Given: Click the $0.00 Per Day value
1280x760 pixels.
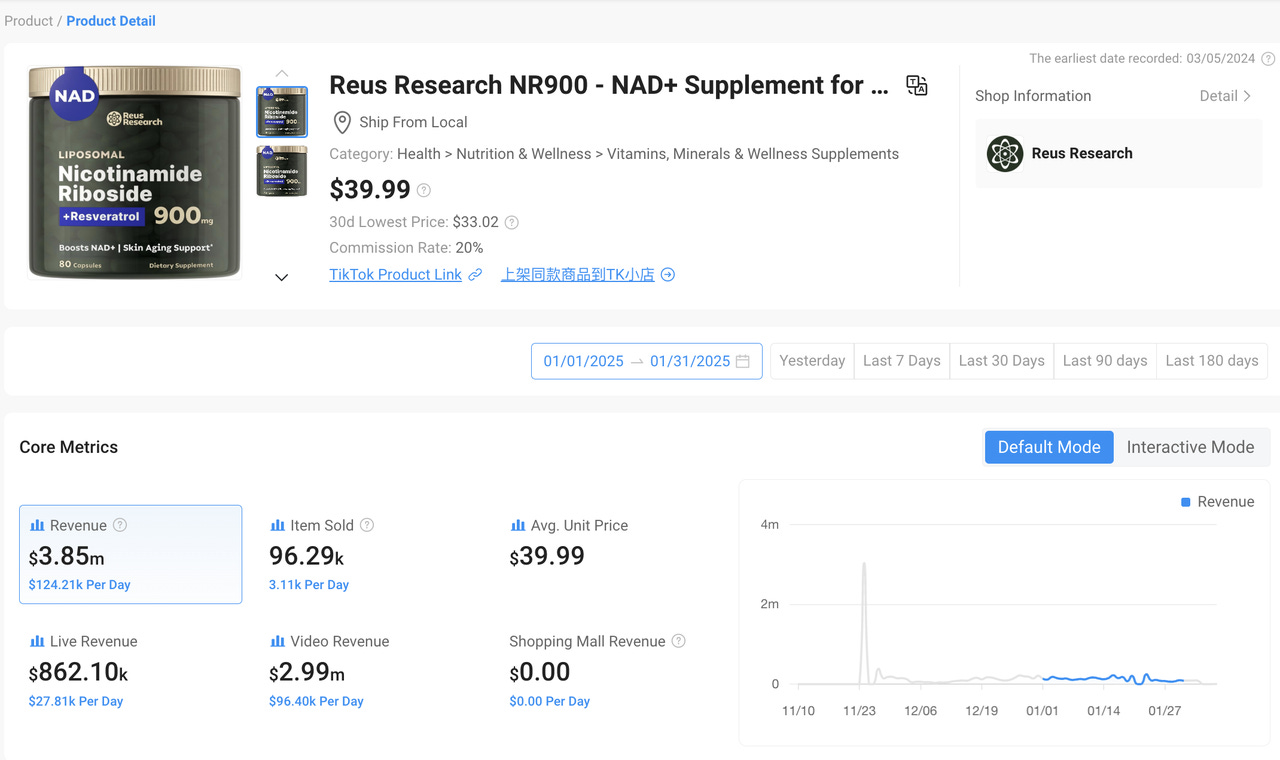Looking at the screenshot, I should (550, 701).
